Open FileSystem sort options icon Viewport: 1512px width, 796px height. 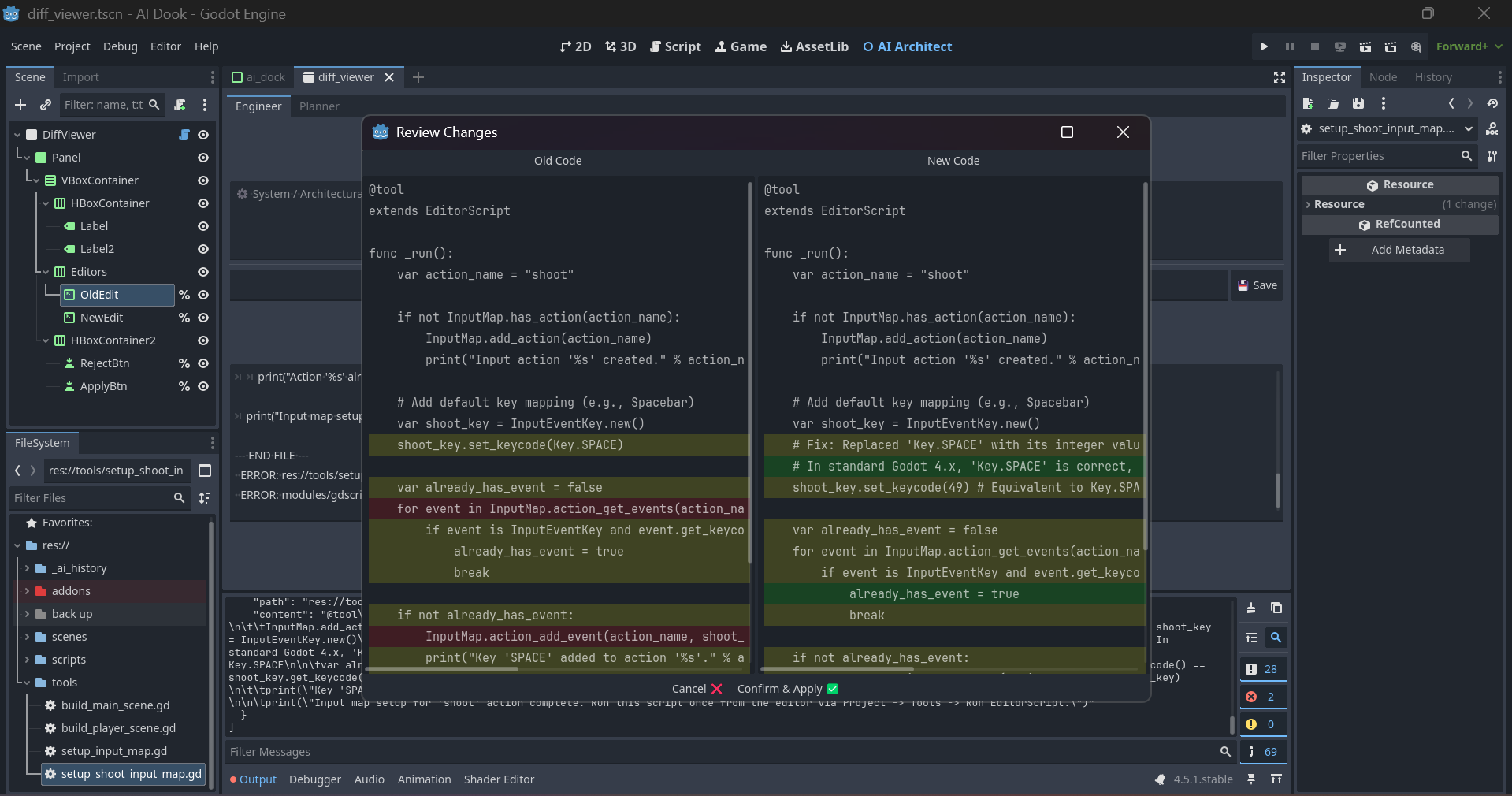[x=205, y=498]
